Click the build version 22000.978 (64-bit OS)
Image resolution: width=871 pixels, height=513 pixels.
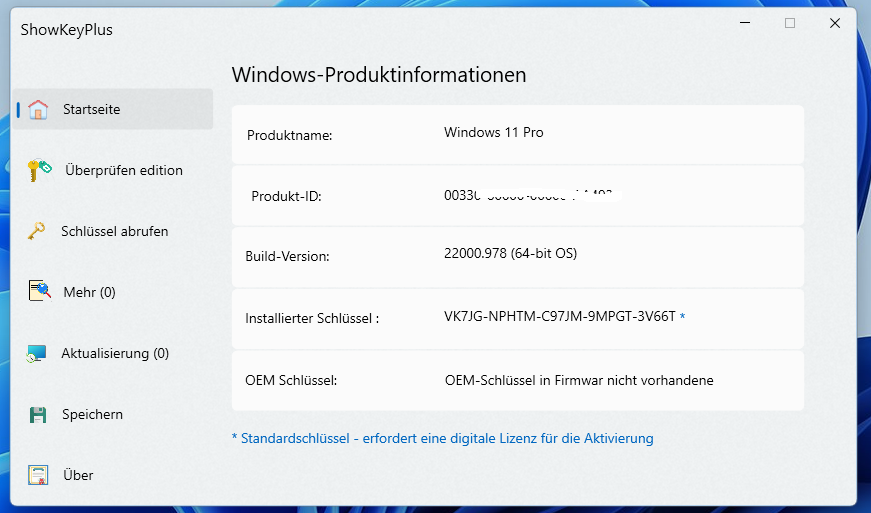coord(510,254)
